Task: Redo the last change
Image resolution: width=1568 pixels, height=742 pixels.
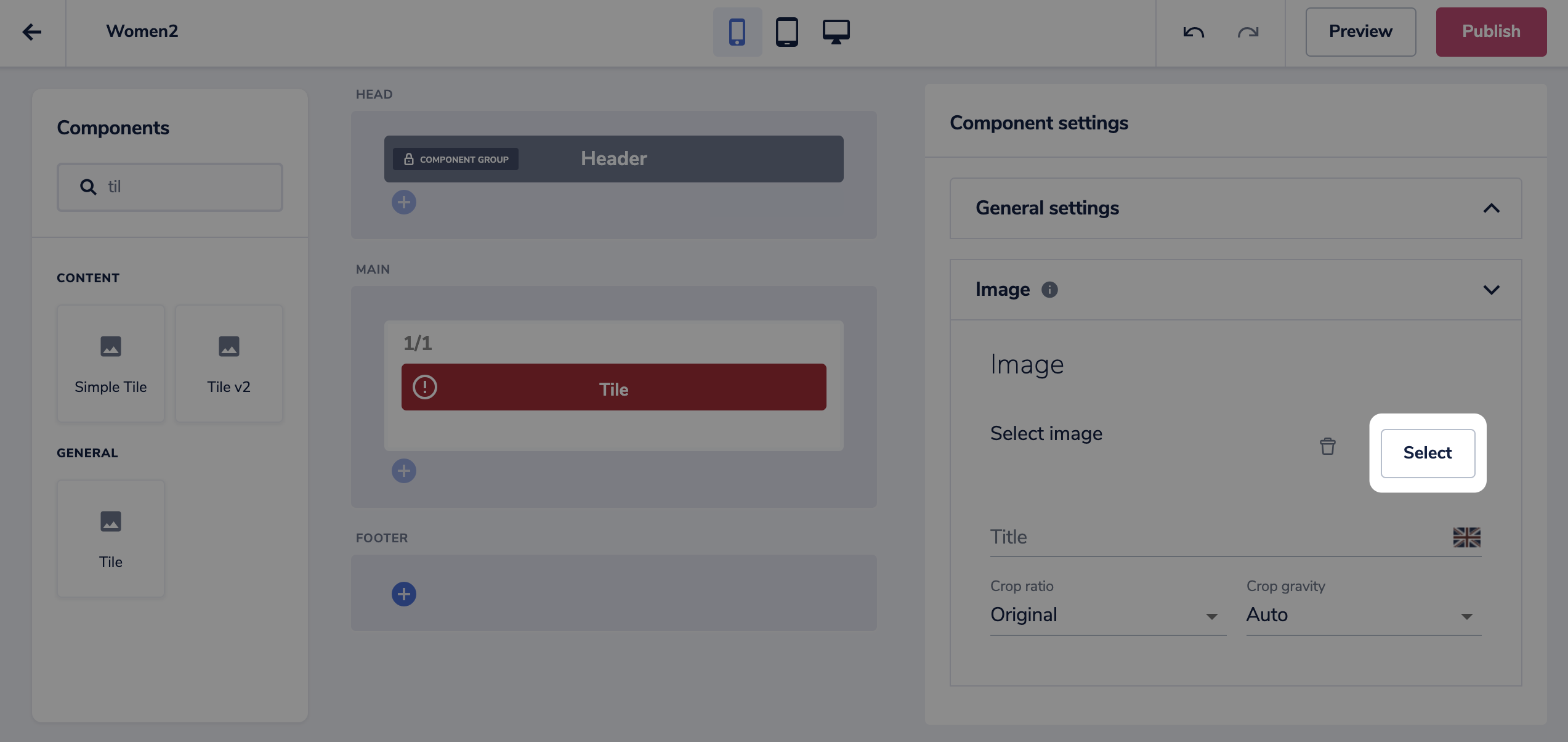Action: (1248, 32)
